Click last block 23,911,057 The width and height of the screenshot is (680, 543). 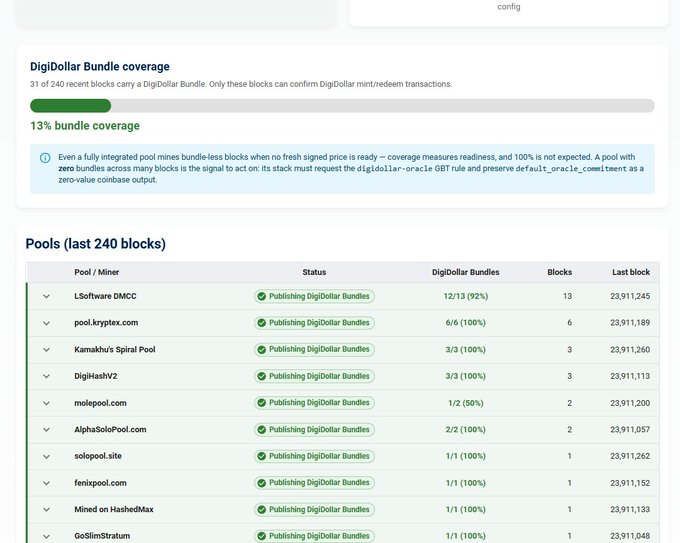click(x=630, y=429)
